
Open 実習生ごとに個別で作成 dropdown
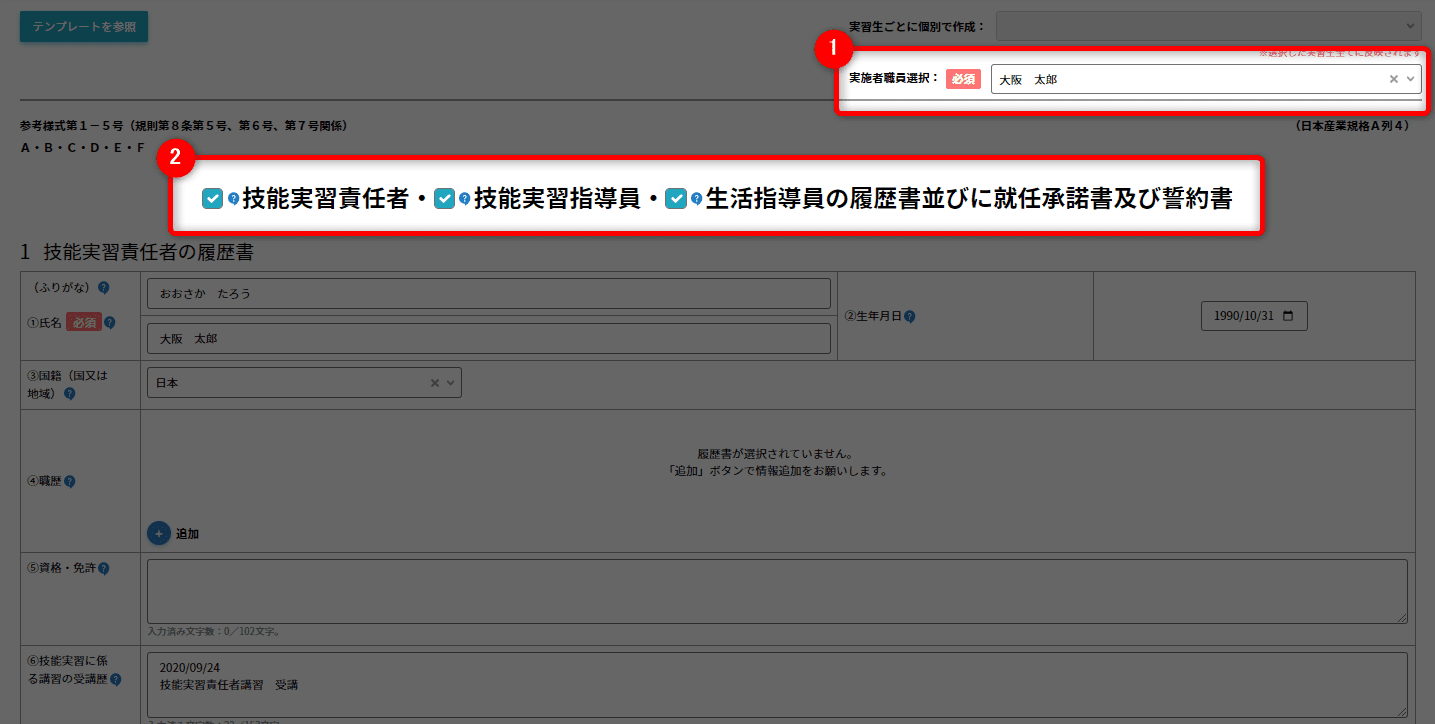click(1208, 26)
